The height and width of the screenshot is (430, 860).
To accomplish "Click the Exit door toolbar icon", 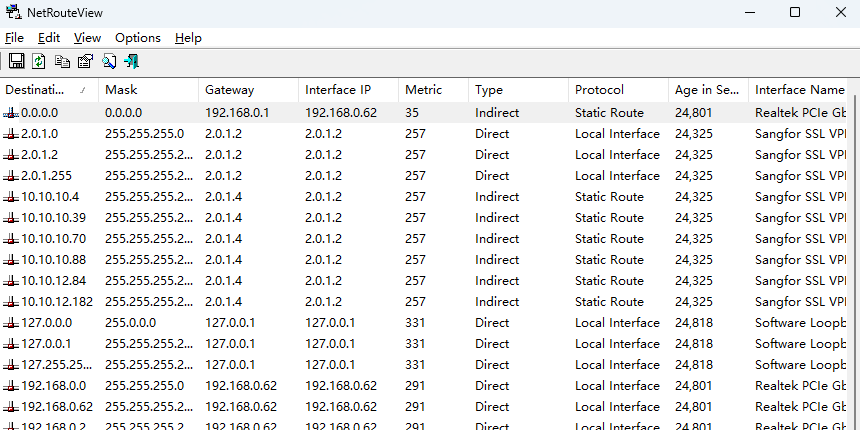I will [131, 62].
